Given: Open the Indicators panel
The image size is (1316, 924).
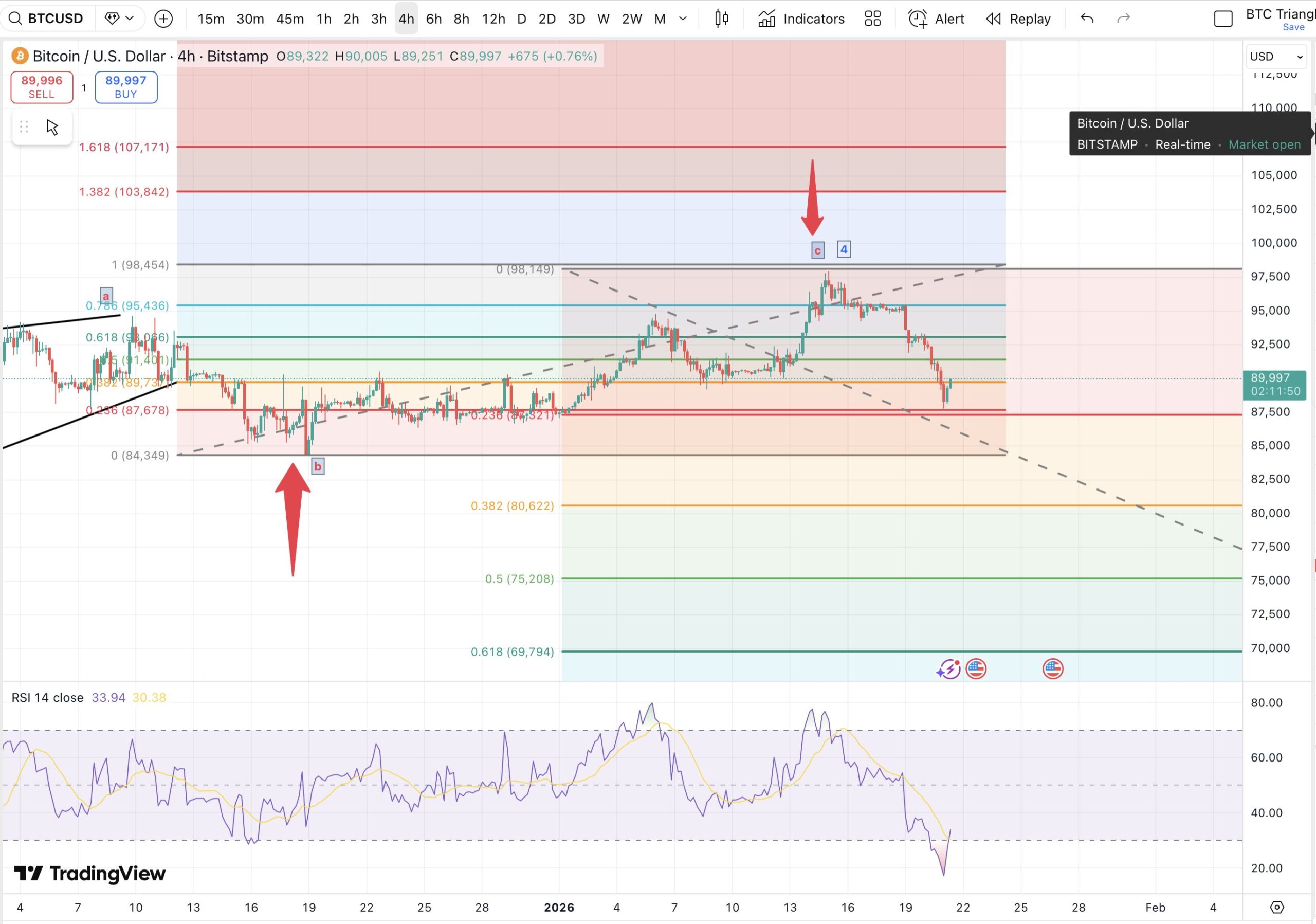Looking at the screenshot, I should tap(801, 19).
